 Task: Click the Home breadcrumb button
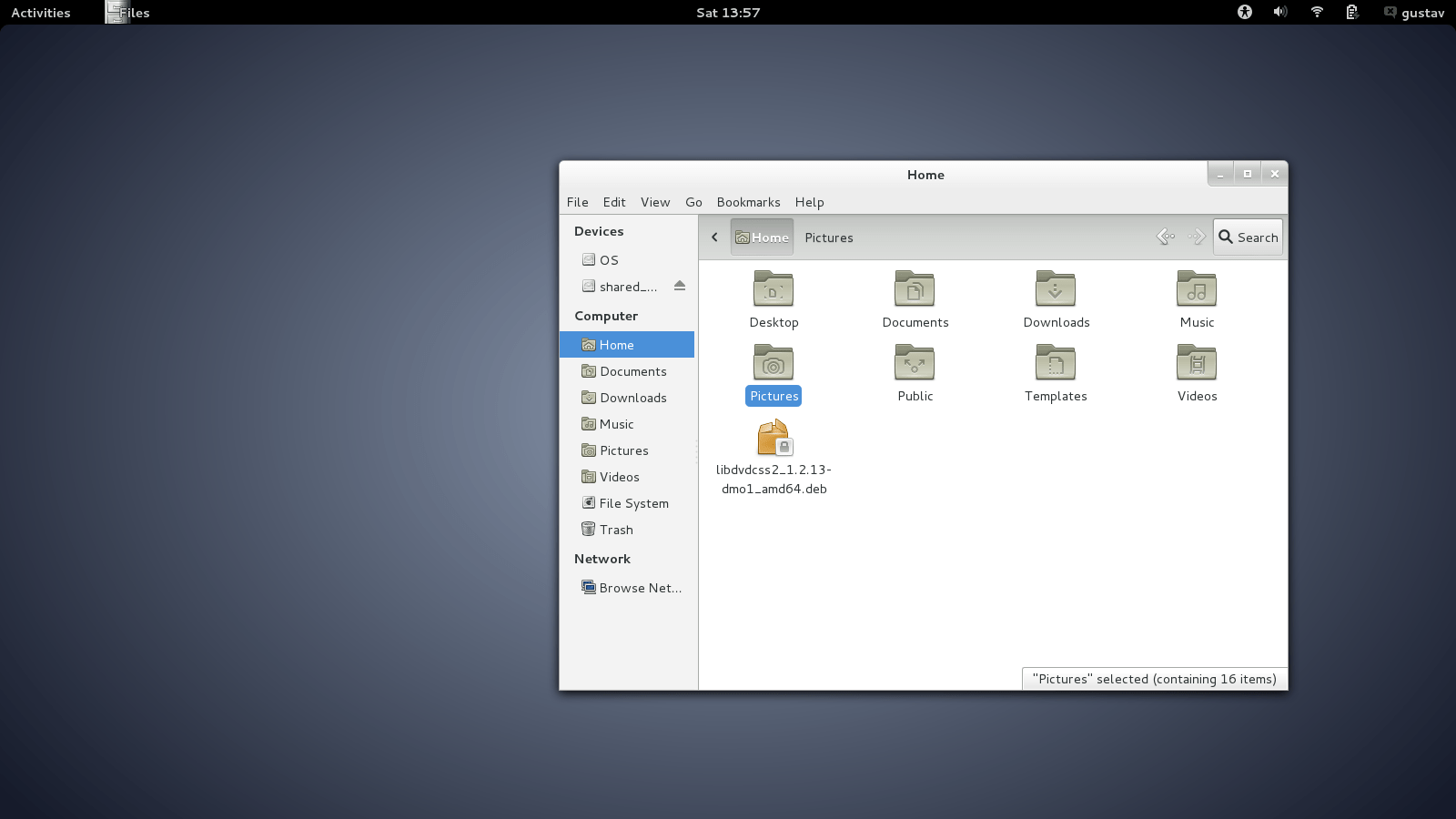(x=762, y=237)
